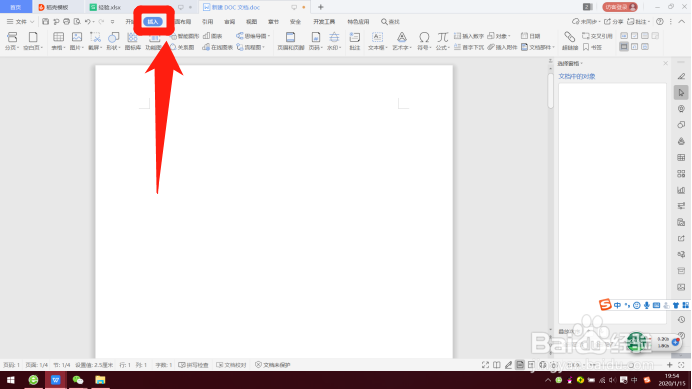692x389 pixels.
Task: Open the 开发工具 developer tools tab
Action: pyautogui.click(x=324, y=22)
